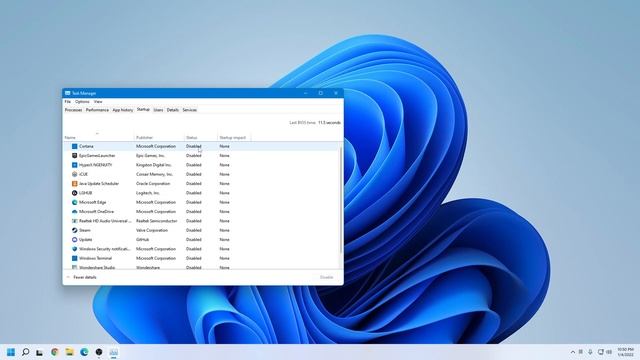Select the 'EpicGamesLauncher' row name

[x=97, y=156]
